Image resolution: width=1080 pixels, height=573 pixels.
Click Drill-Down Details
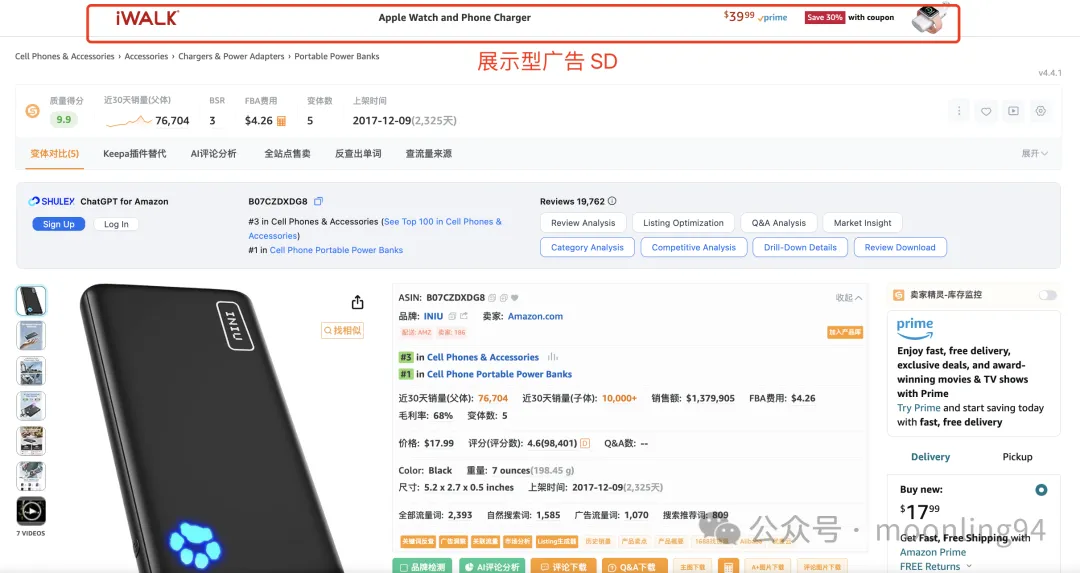[x=800, y=247]
